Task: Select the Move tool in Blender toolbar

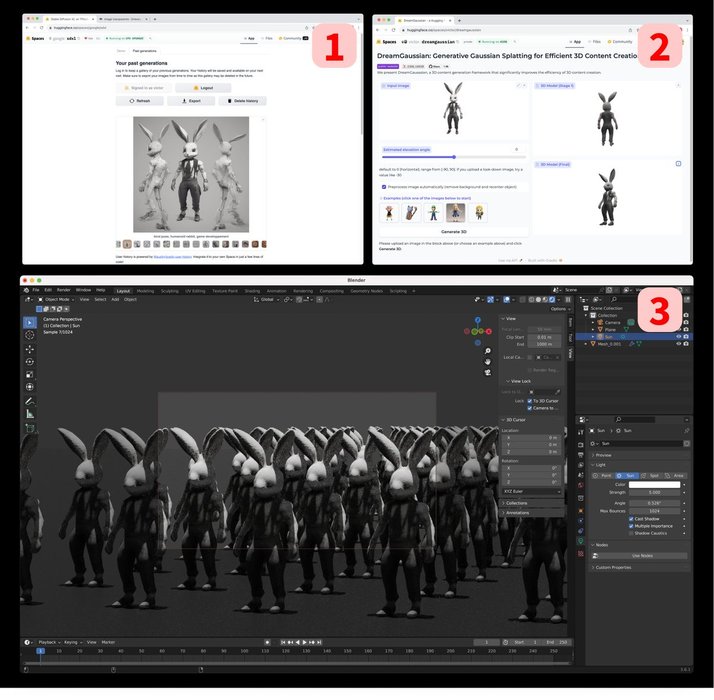Action: (30, 349)
